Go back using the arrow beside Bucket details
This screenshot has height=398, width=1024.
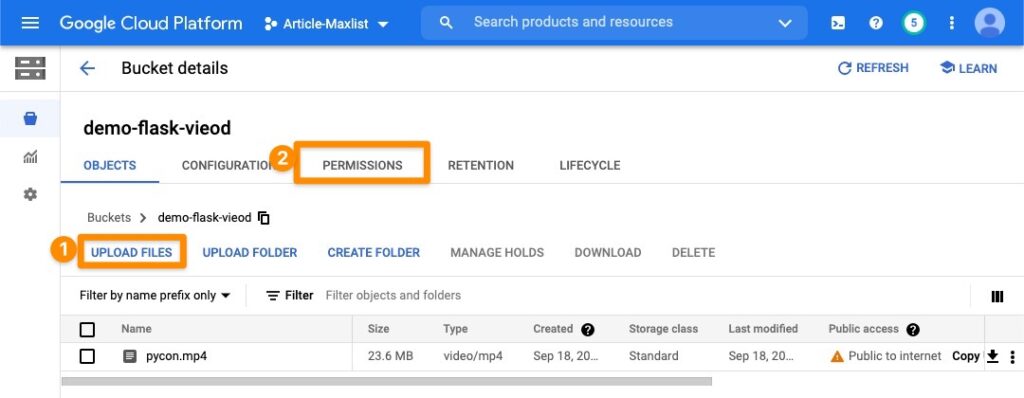pyautogui.click(x=87, y=69)
